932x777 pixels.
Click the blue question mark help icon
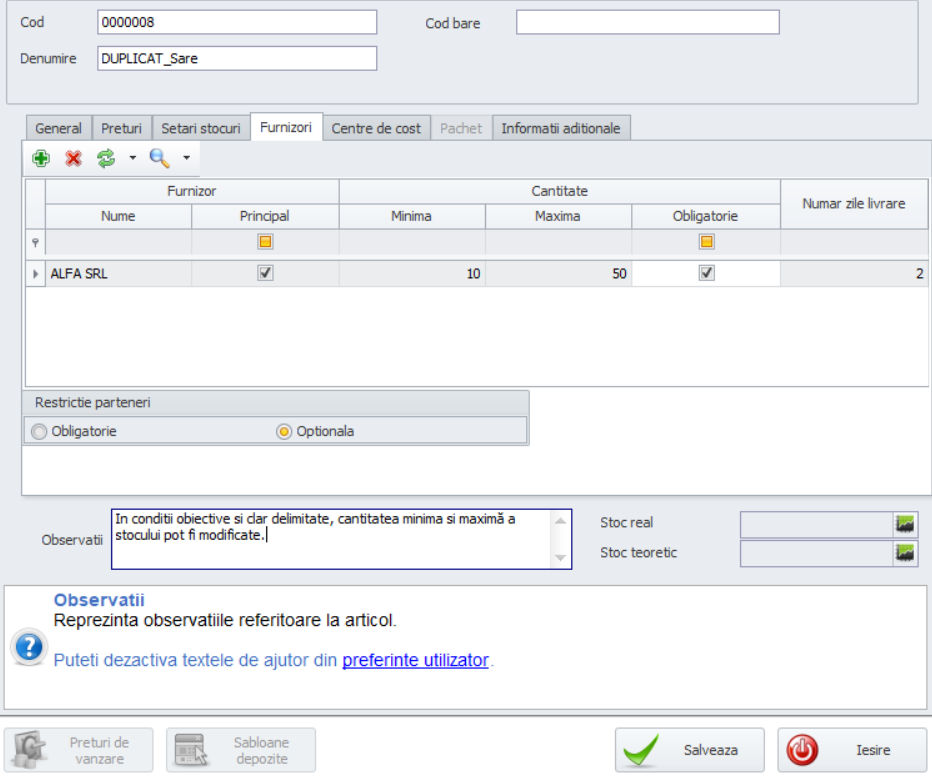(x=28, y=647)
